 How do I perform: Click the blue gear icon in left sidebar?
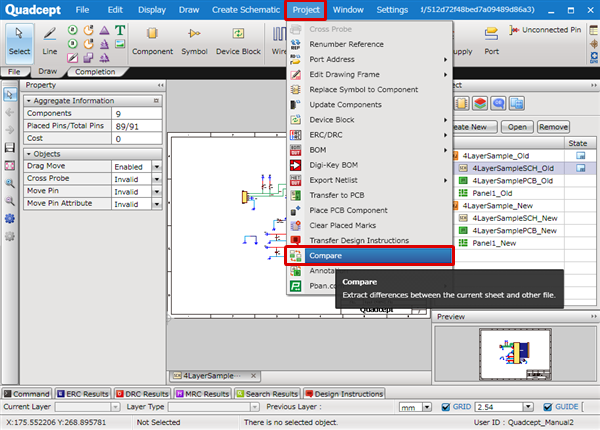10,218
